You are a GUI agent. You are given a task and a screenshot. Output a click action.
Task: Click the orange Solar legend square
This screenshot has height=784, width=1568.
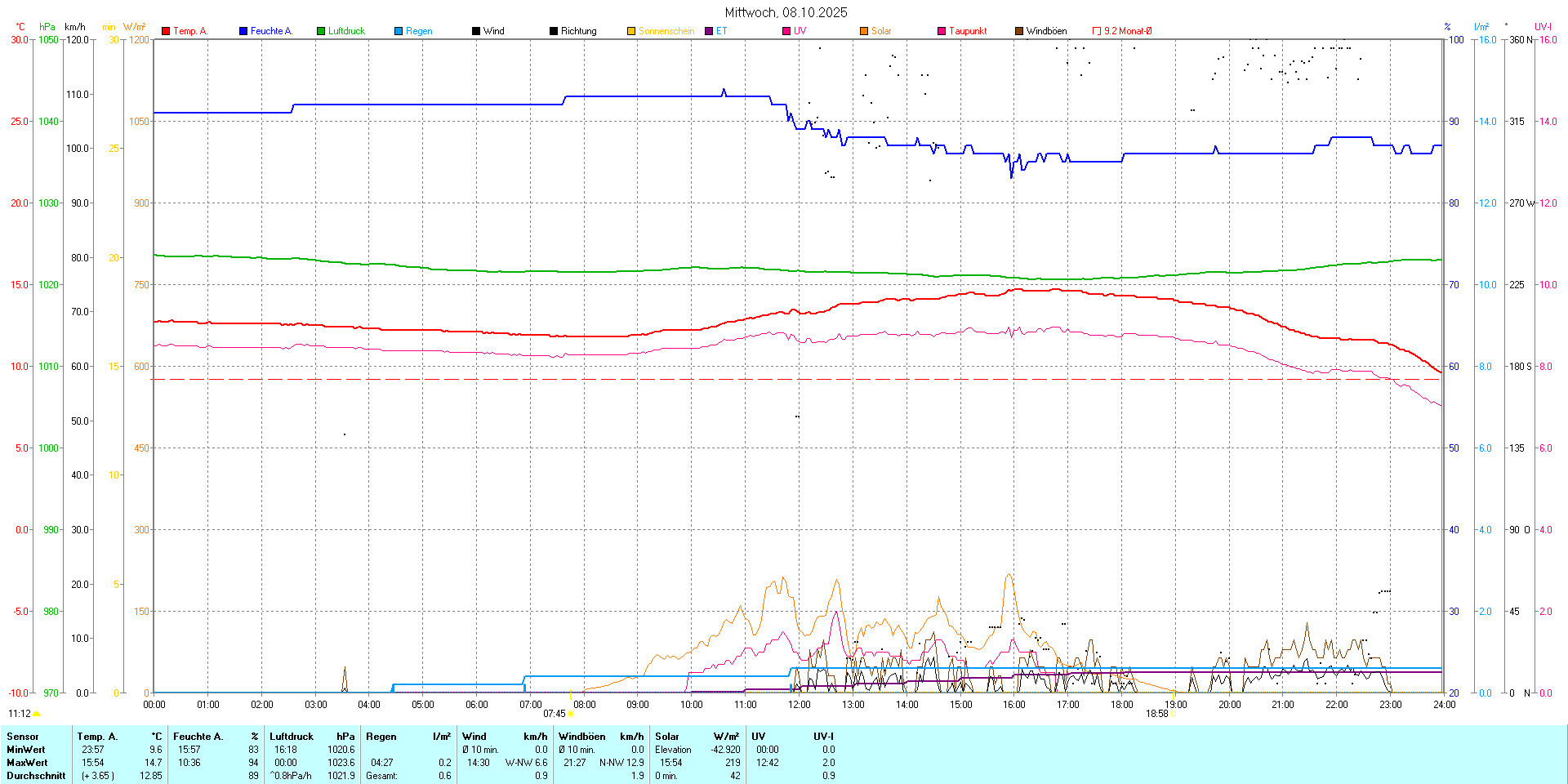click(864, 31)
